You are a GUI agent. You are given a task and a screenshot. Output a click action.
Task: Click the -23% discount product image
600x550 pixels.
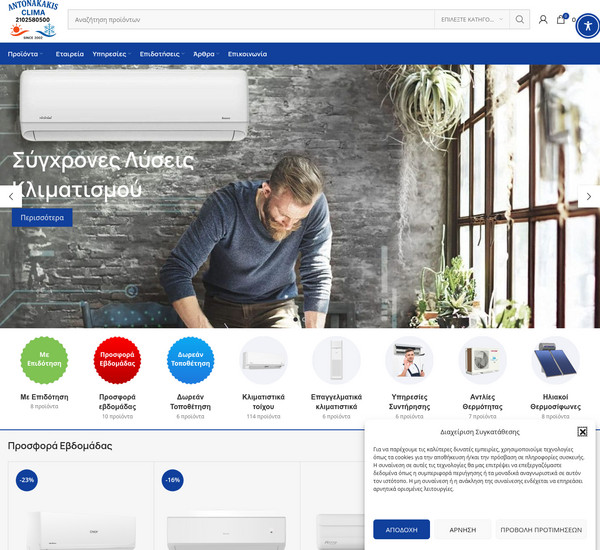click(x=81, y=530)
